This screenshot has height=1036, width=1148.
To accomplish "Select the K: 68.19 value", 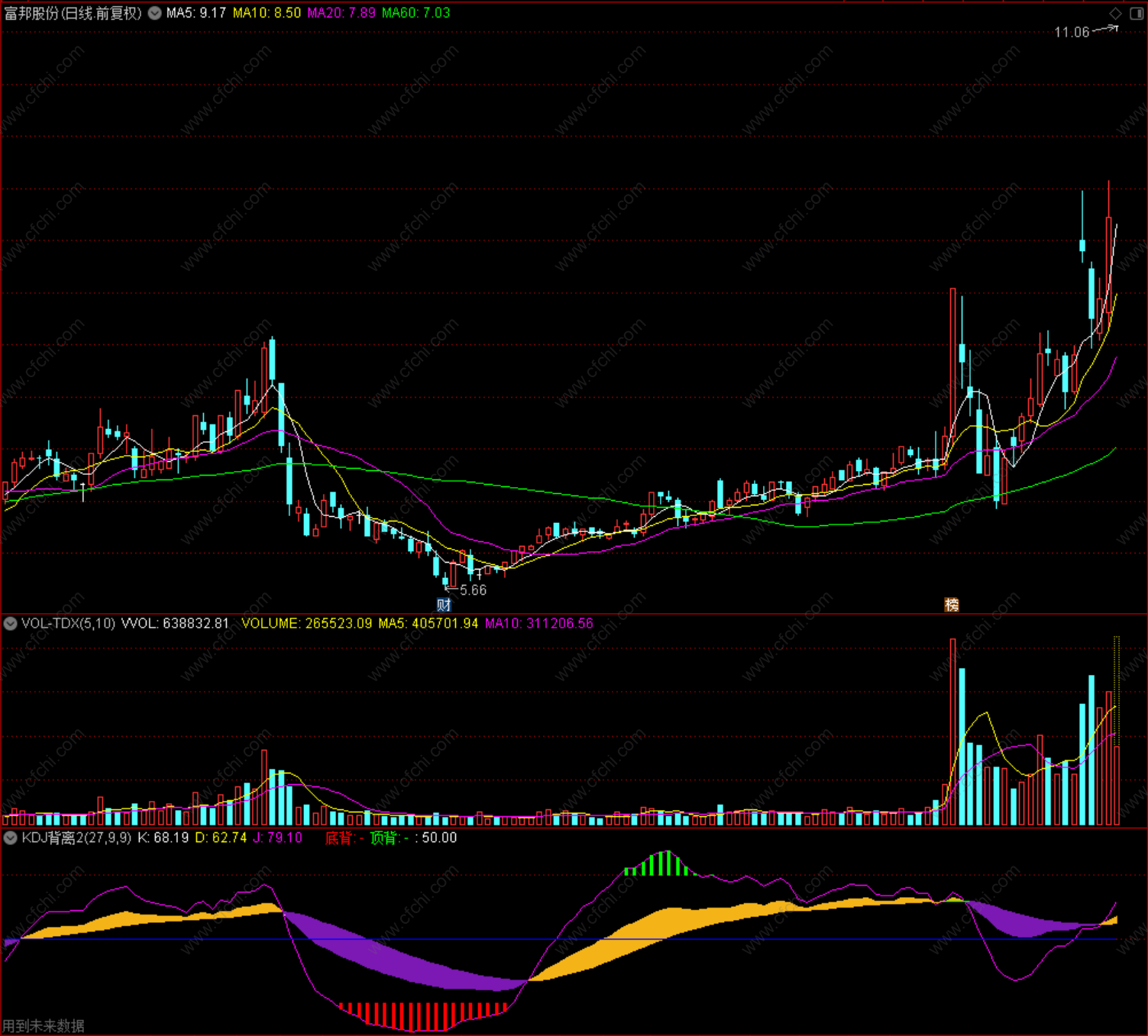I will (163, 838).
